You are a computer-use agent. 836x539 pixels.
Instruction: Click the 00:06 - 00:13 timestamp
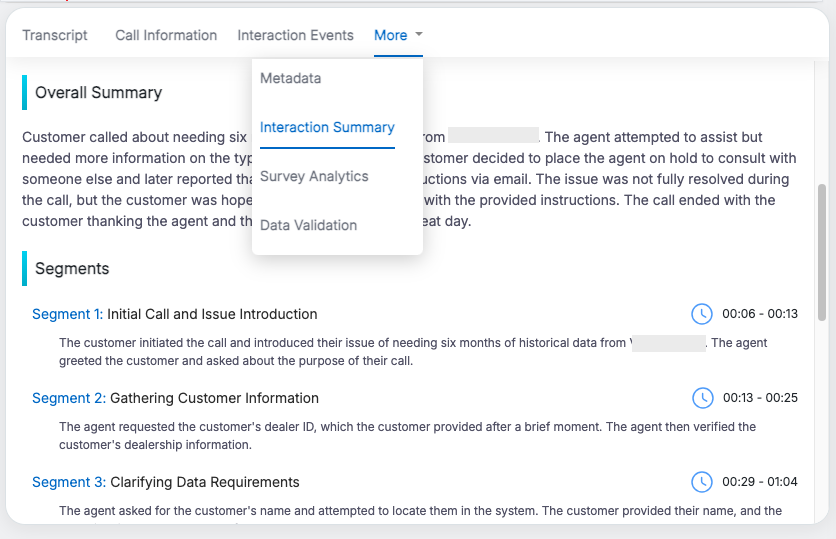click(x=760, y=314)
